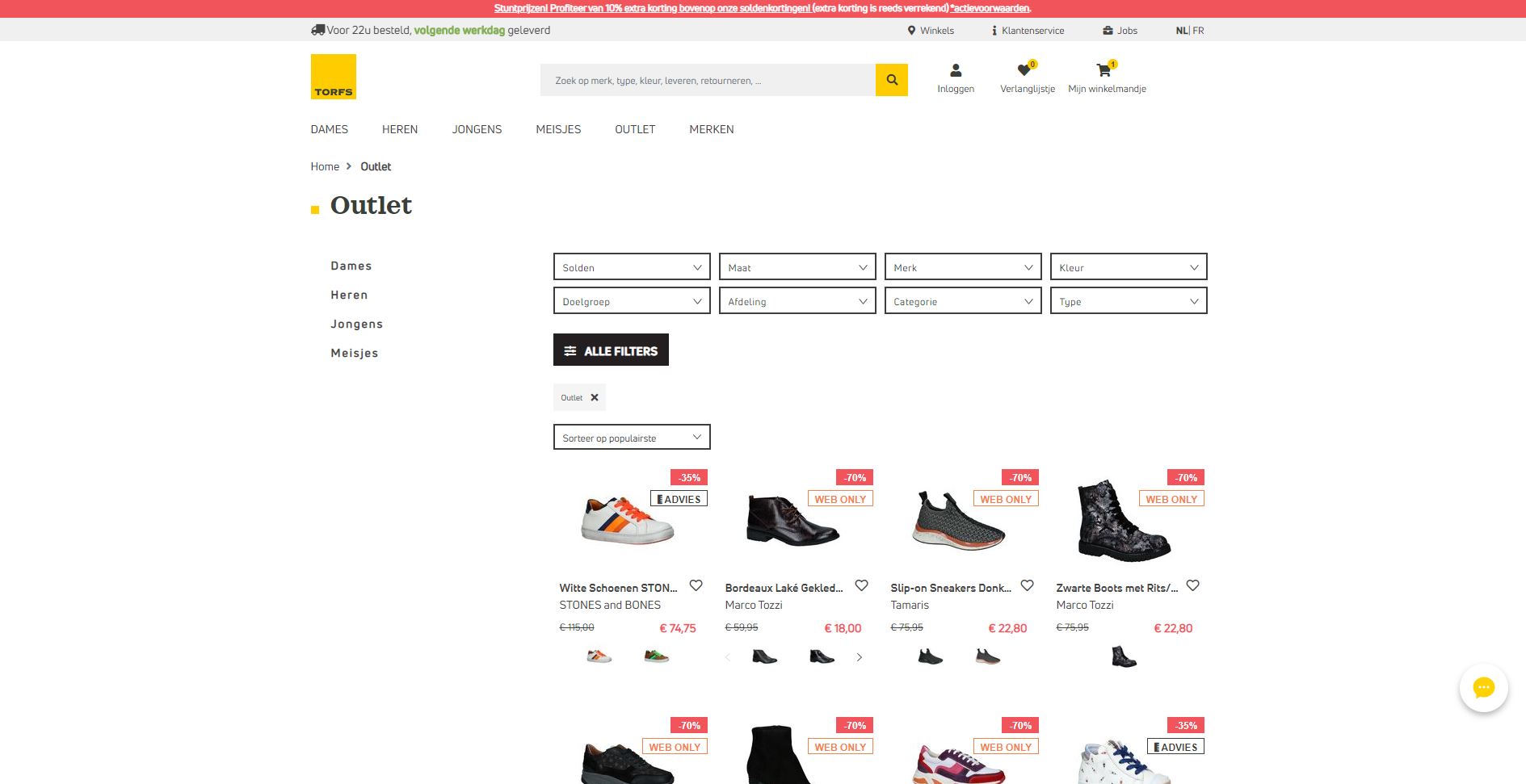The width and height of the screenshot is (1526, 784).
Task: Open the chat bubble widget
Action: tap(1483, 688)
